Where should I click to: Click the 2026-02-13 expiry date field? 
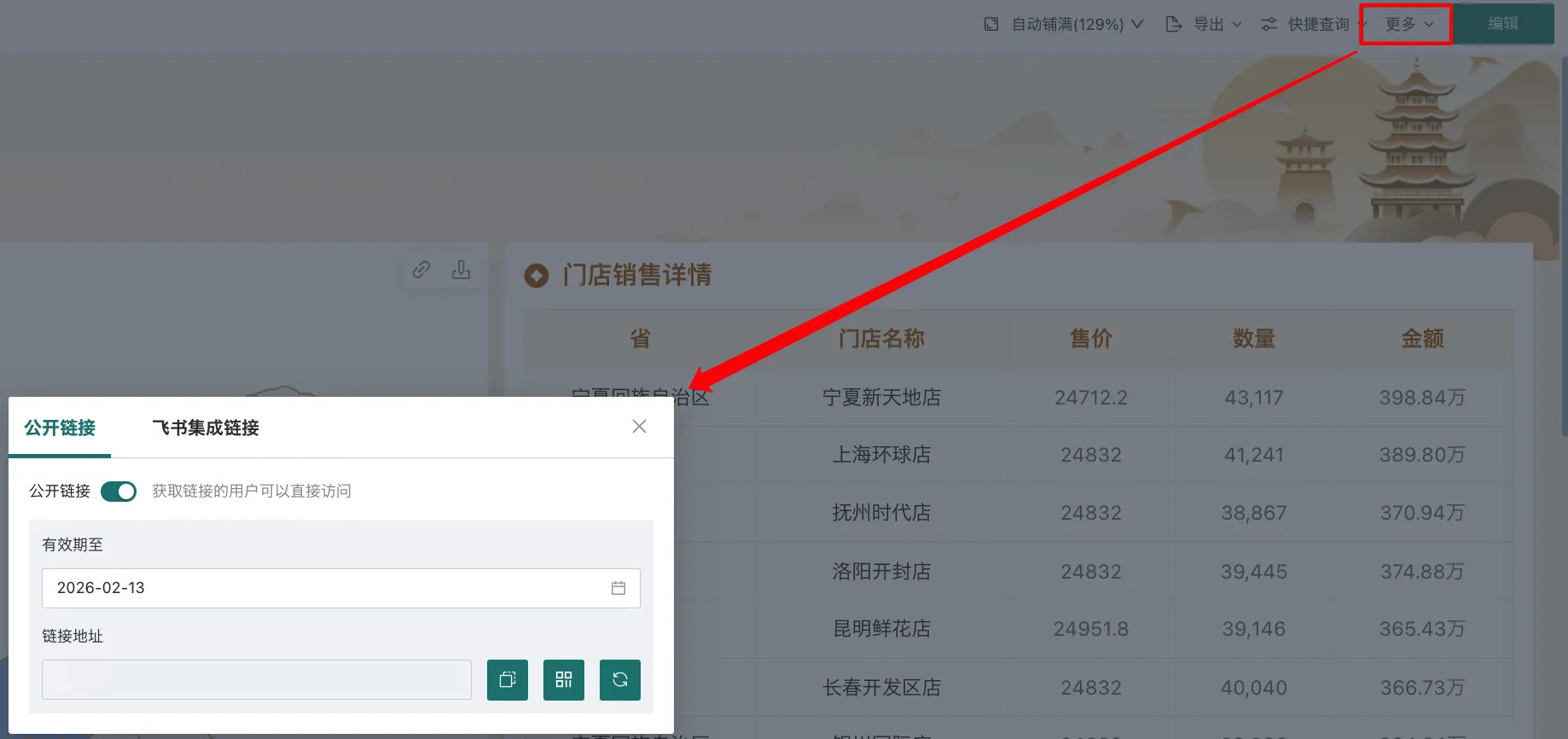pos(324,588)
